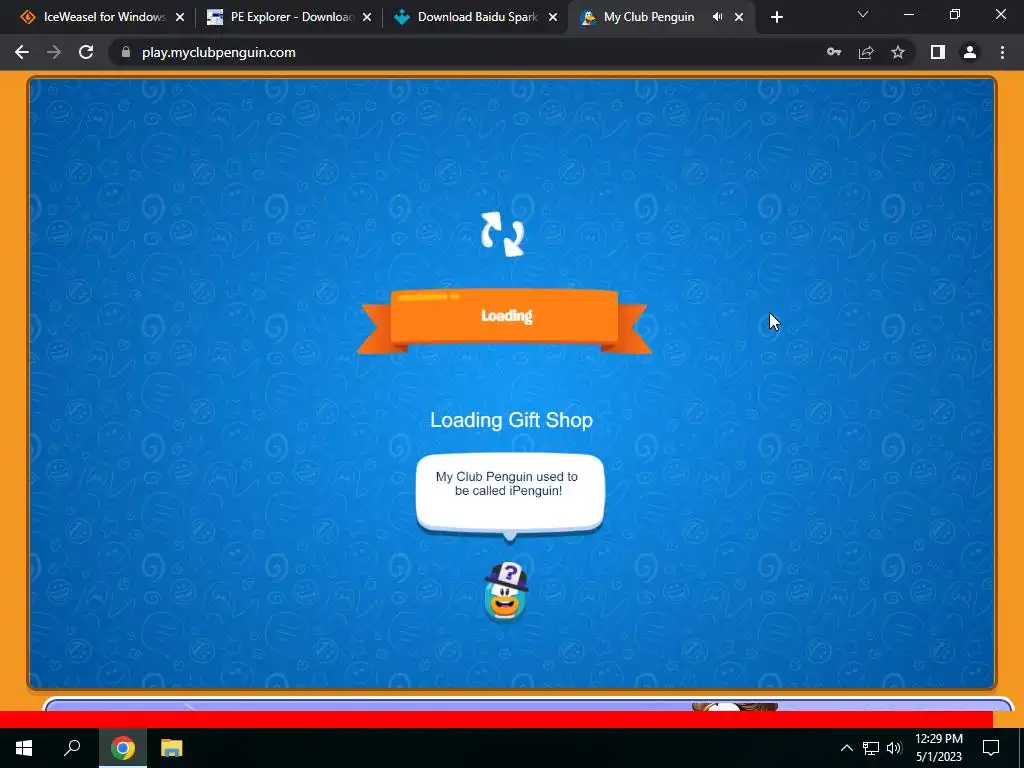The width and height of the screenshot is (1024, 768).
Task: Click the Chrome taskbar icon
Action: coord(123,748)
